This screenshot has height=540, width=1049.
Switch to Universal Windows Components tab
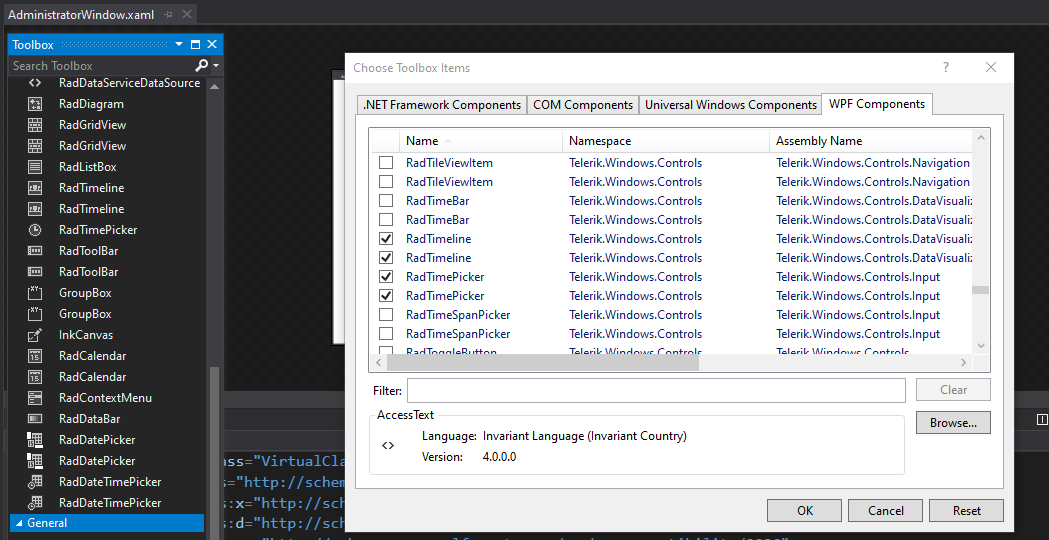tap(730, 105)
